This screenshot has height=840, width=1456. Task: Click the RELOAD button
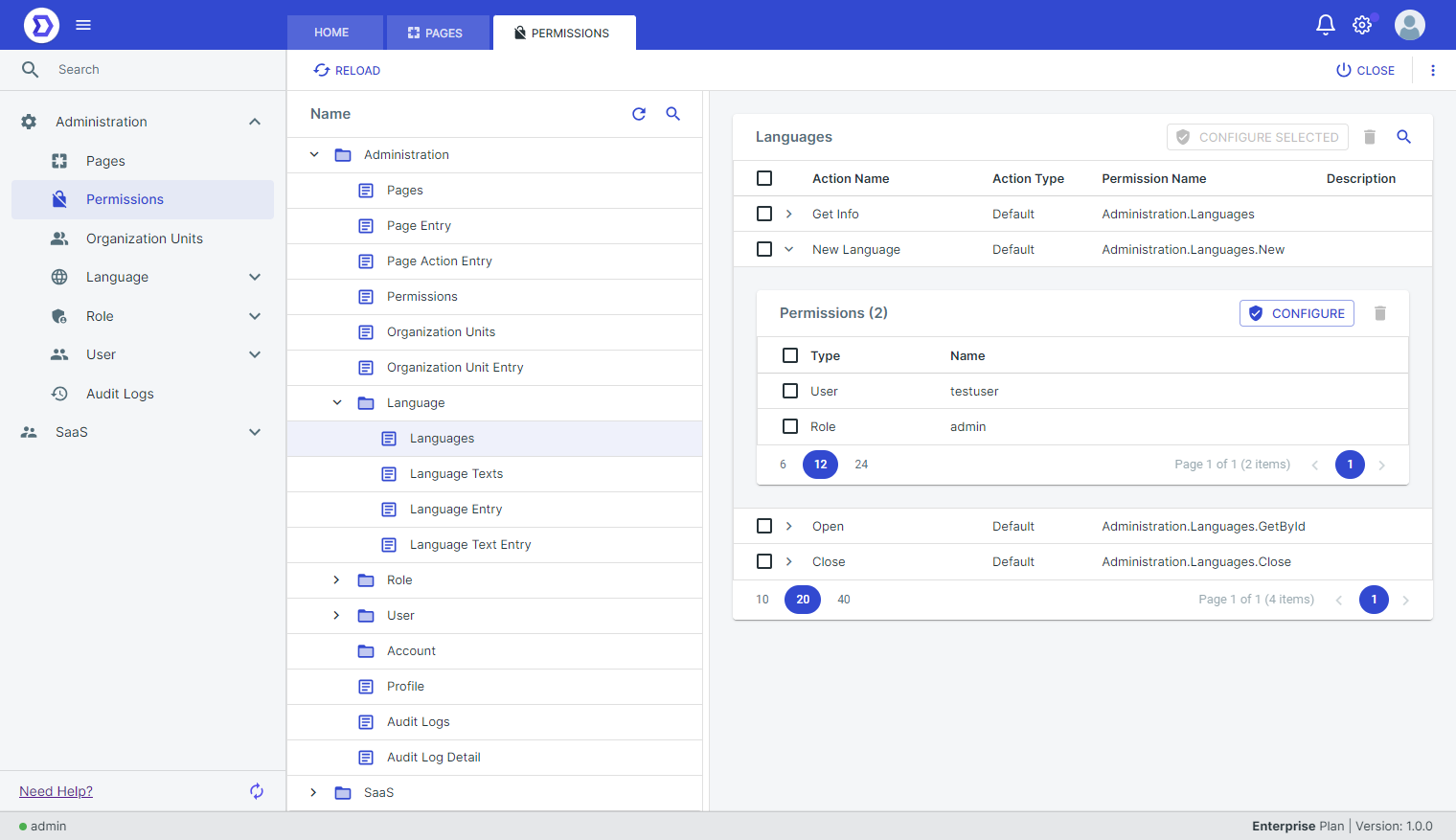[347, 70]
